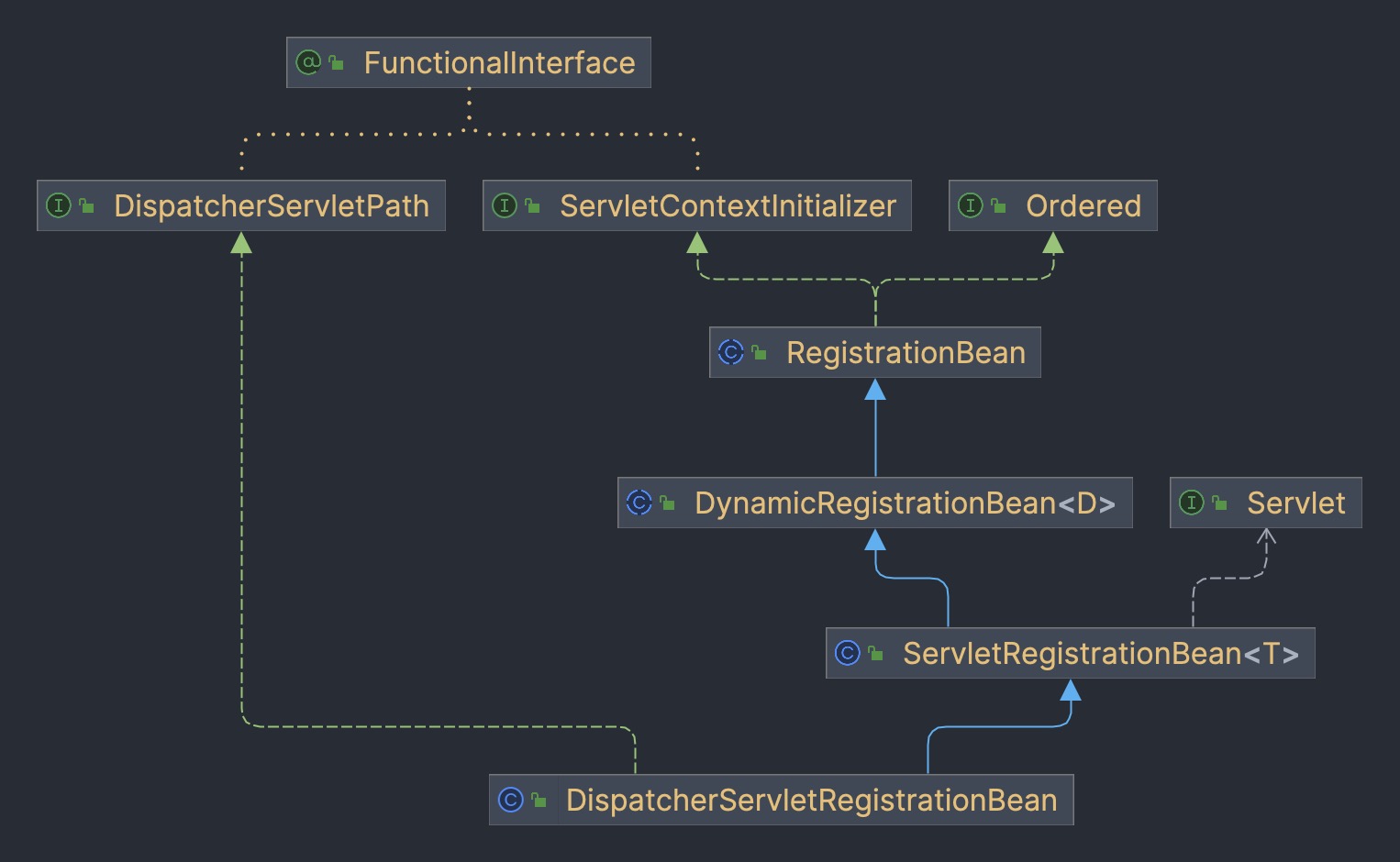Select the ServletRegistrationBean<T> node label
The width and height of the screenshot is (1400, 862).
1101,653
